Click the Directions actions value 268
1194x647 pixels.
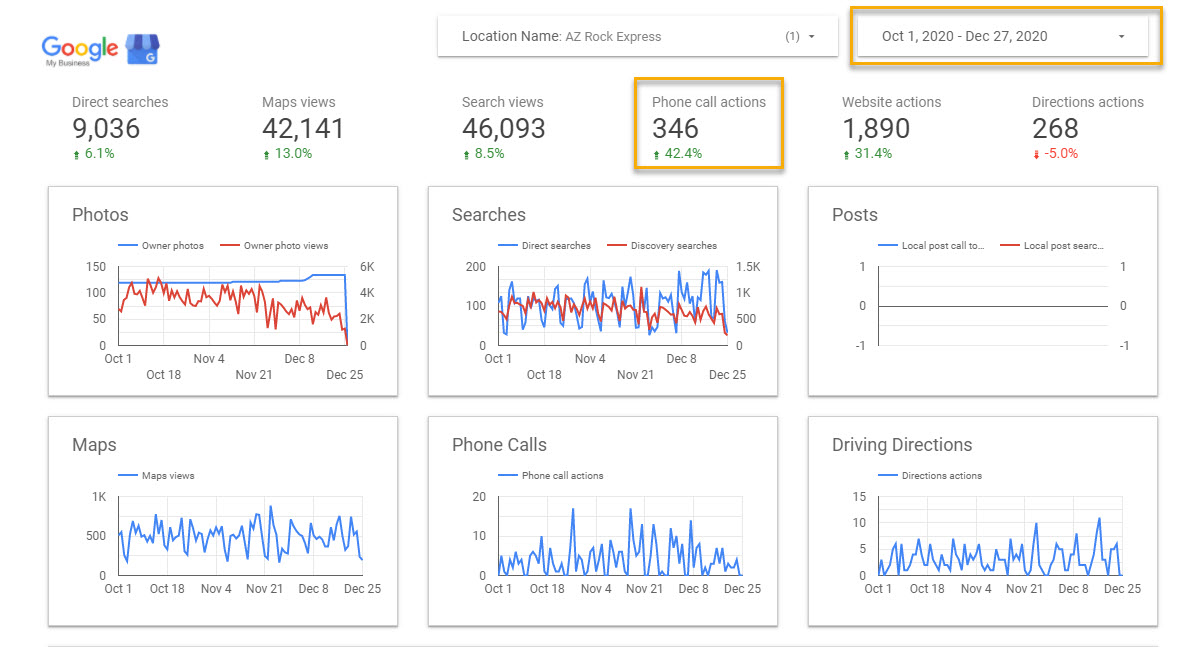pyautogui.click(x=1055, y=129)
